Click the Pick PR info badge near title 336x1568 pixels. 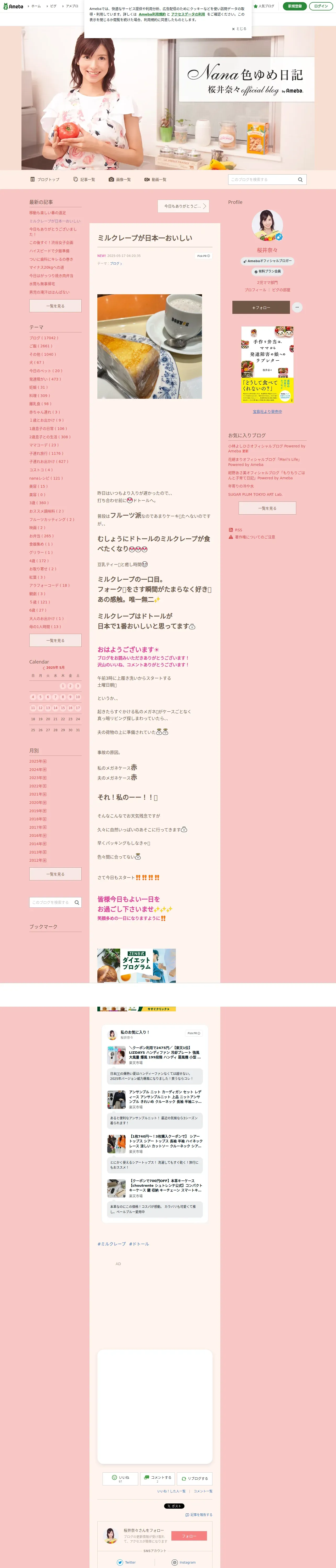[x=203, y=256]
